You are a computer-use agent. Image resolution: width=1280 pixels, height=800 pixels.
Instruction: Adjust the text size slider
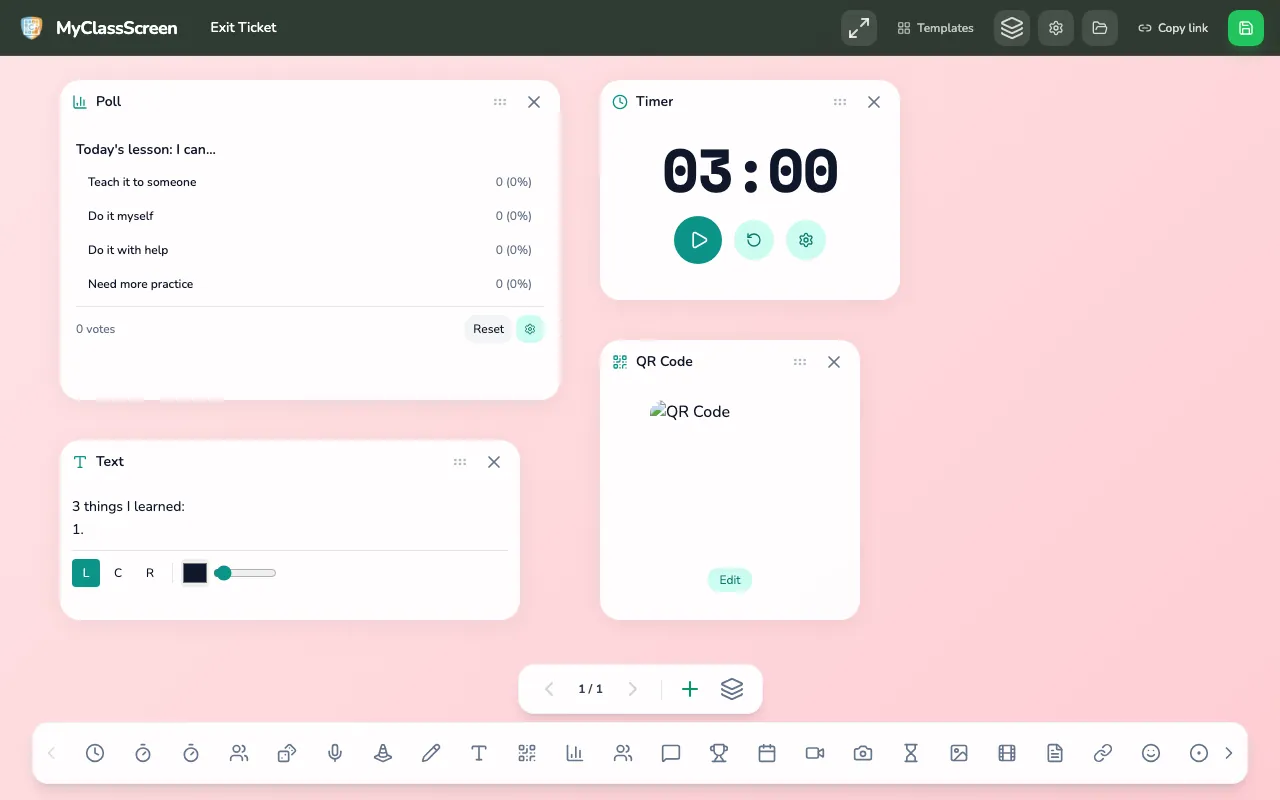(x=245, y=573)
